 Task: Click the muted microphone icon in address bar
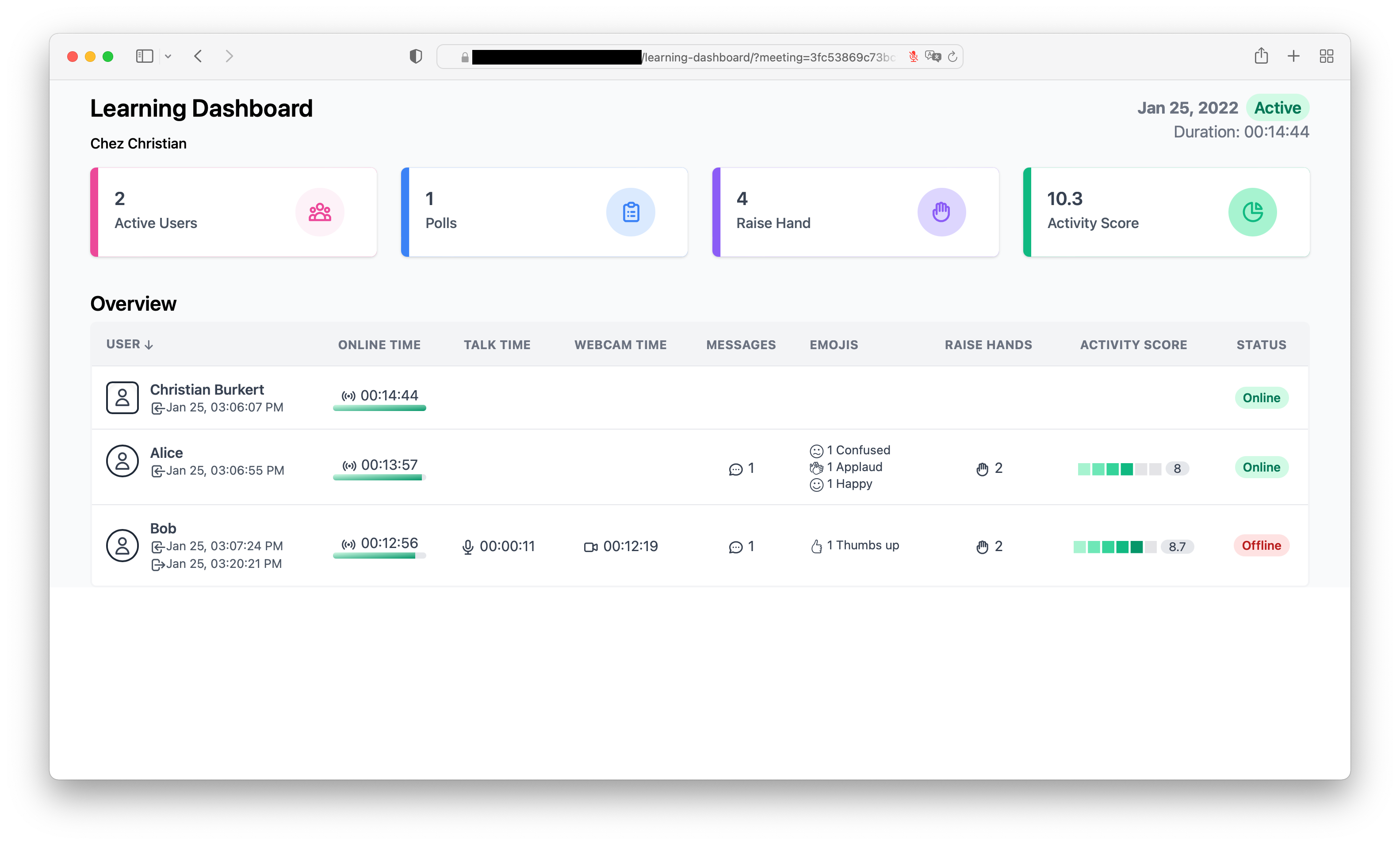[913, 56]
